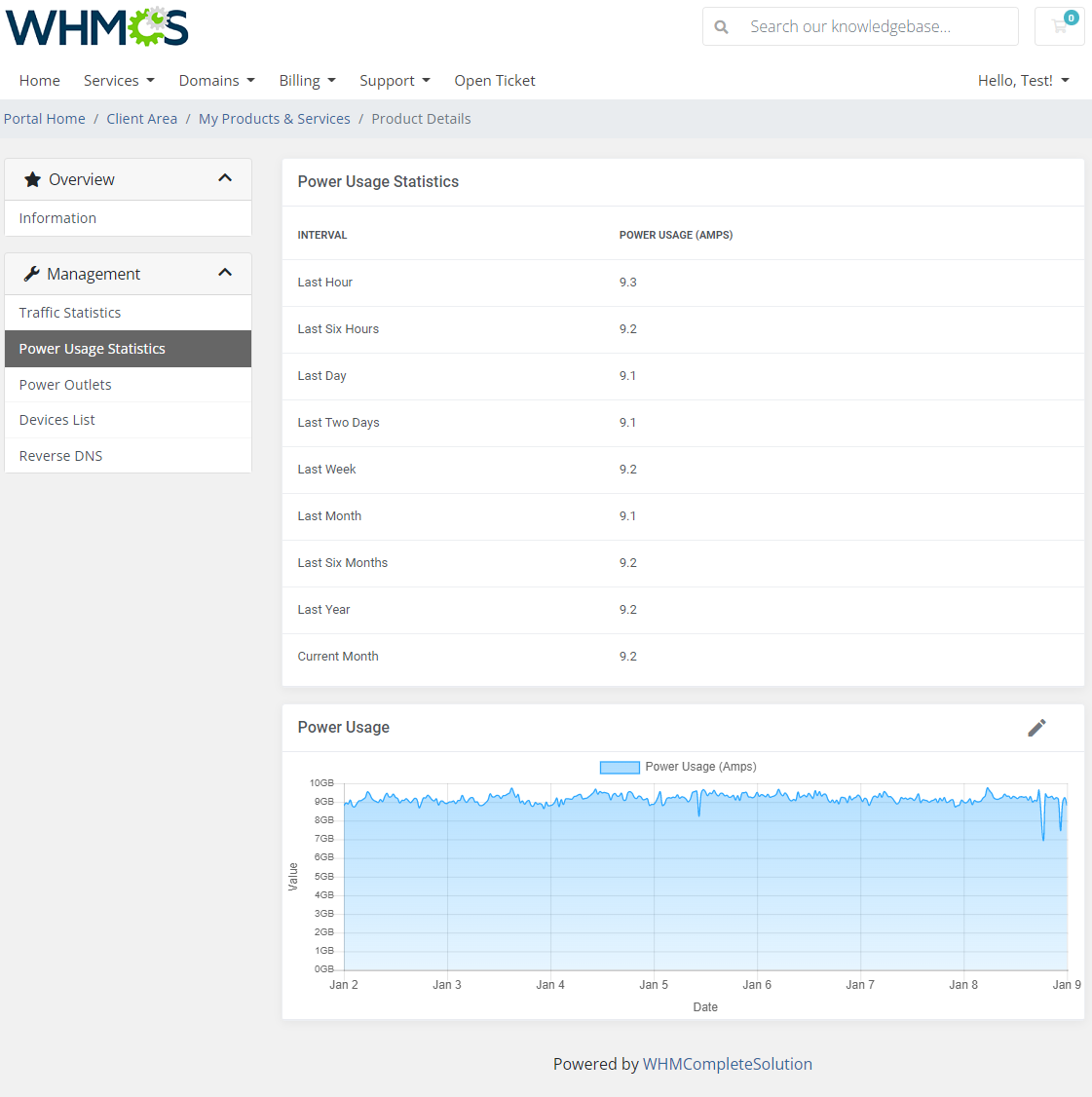The image size is (1092, 1097).
Task: Click the star icon beside Overview
Action: pyautogui.click(x=32, y=180)
